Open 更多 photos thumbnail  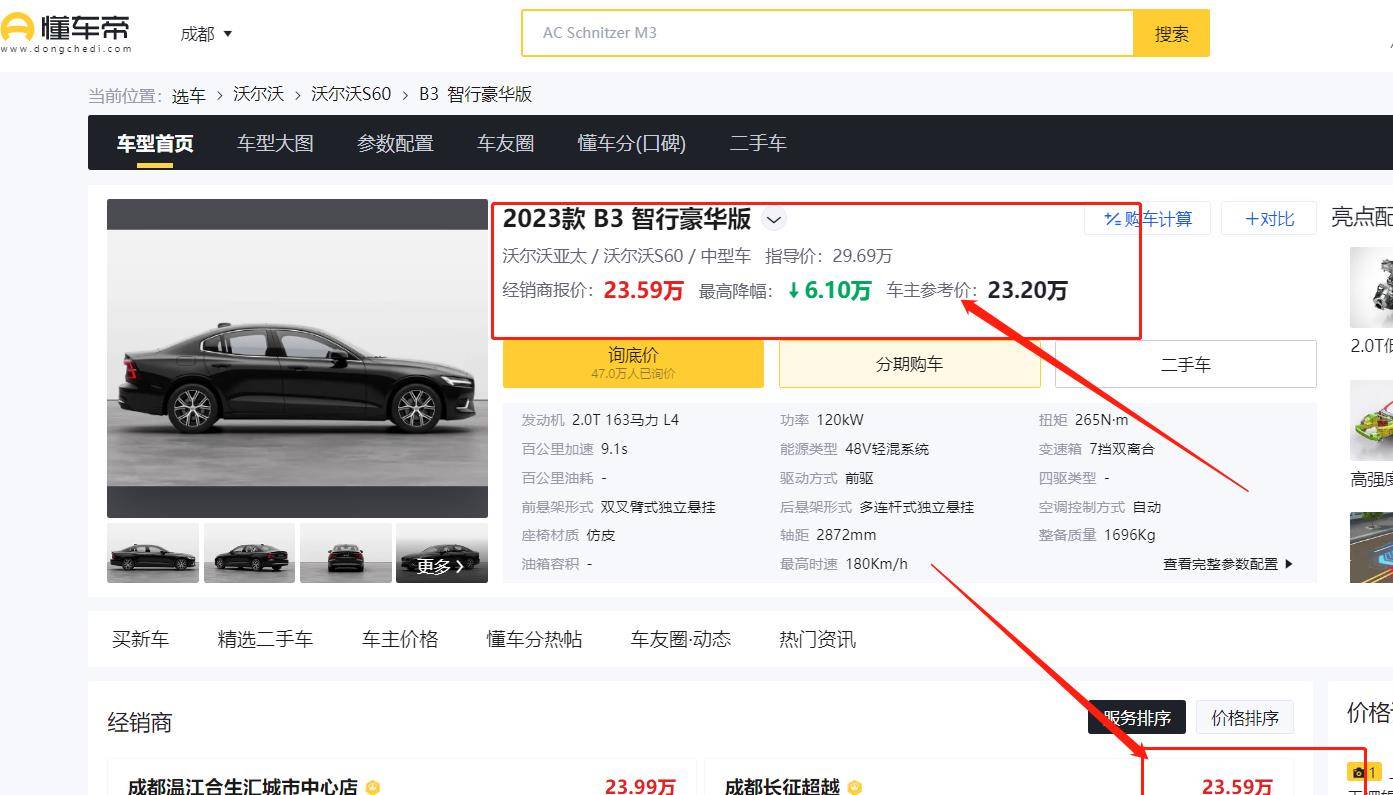[x=442, y=553]
